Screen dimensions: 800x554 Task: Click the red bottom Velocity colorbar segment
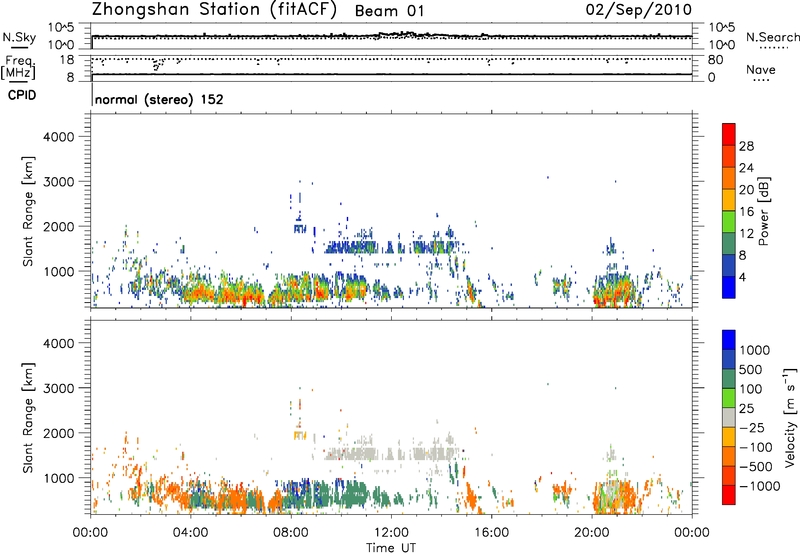click(x=729, y=495)
